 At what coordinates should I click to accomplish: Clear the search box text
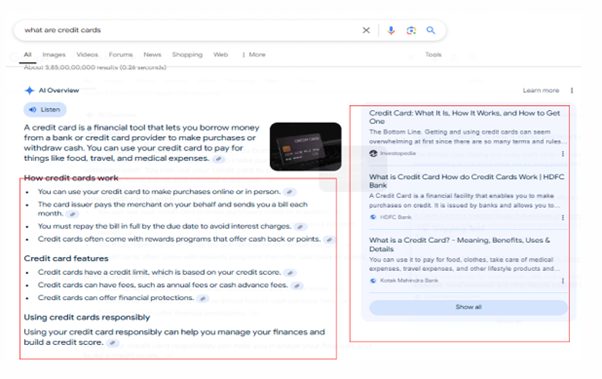tap(366, 30)
